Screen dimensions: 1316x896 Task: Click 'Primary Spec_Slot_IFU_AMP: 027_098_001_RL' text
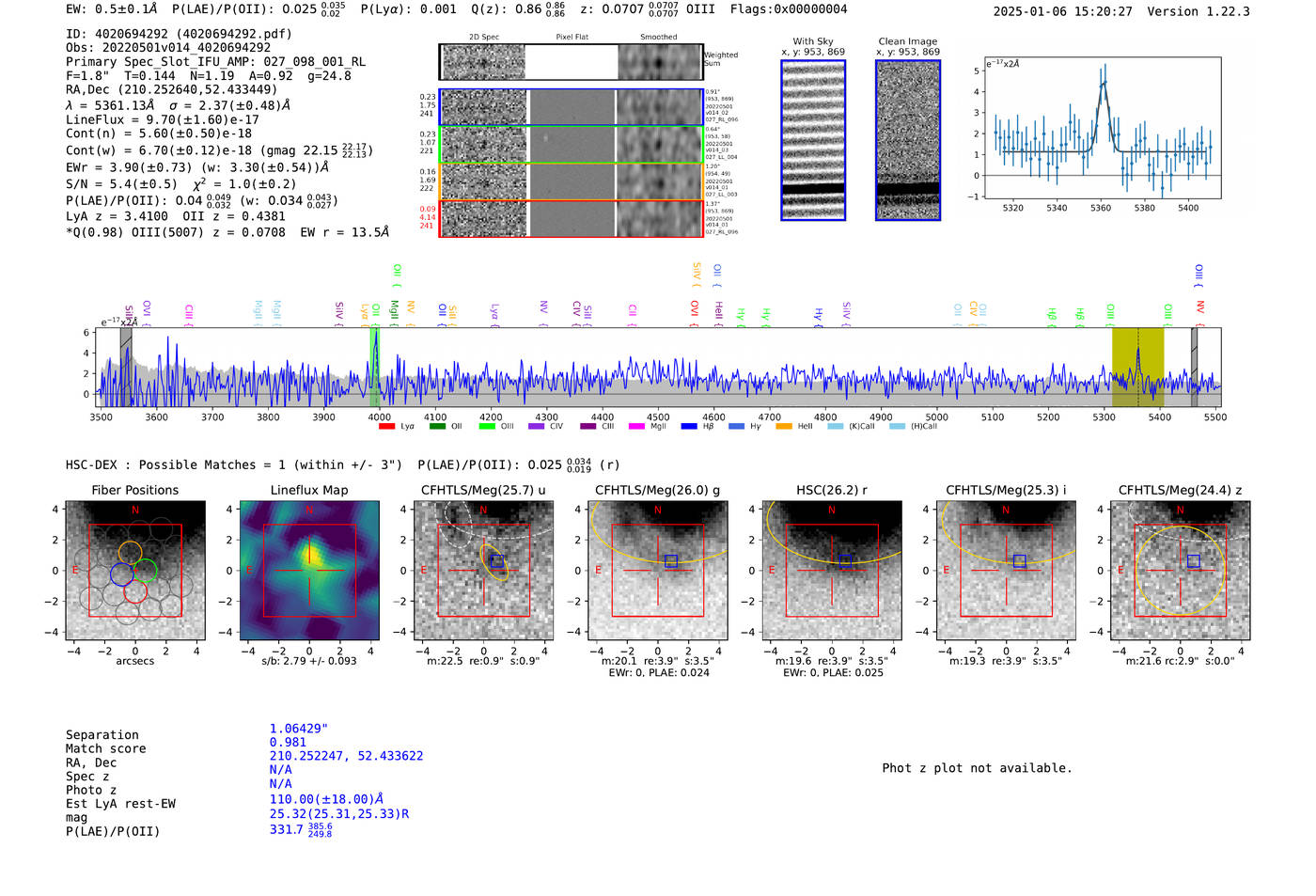click(x=216, y=61)
